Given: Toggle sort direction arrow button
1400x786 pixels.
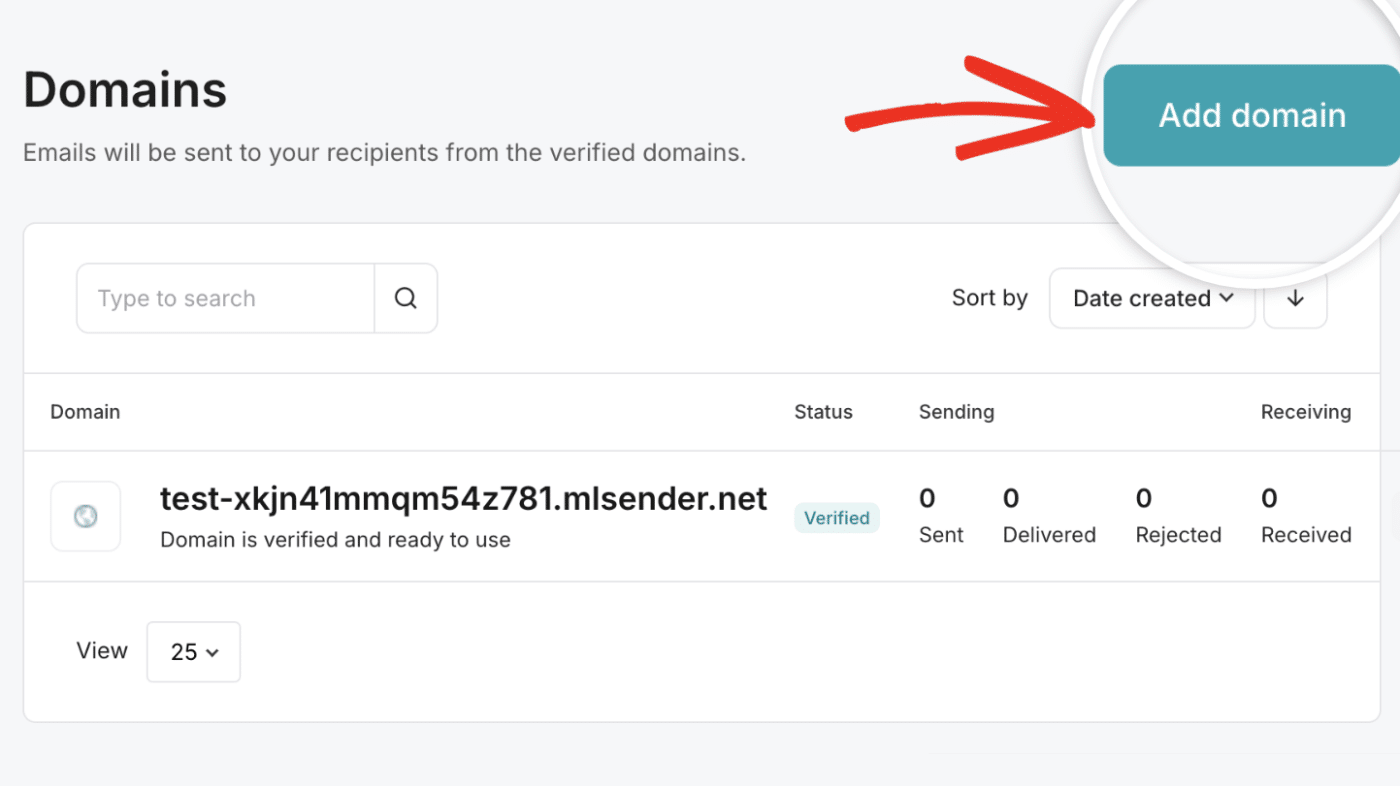Looking at the screenshot, I should point(1295,298).
